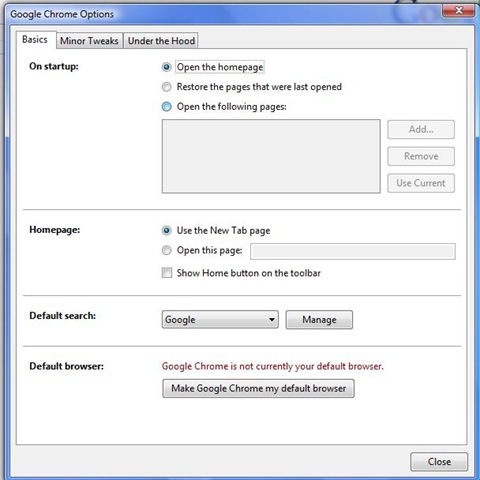Close the Options window with red X
The height and width of the screenshot is (480, 480).
[x=459, y=11]
